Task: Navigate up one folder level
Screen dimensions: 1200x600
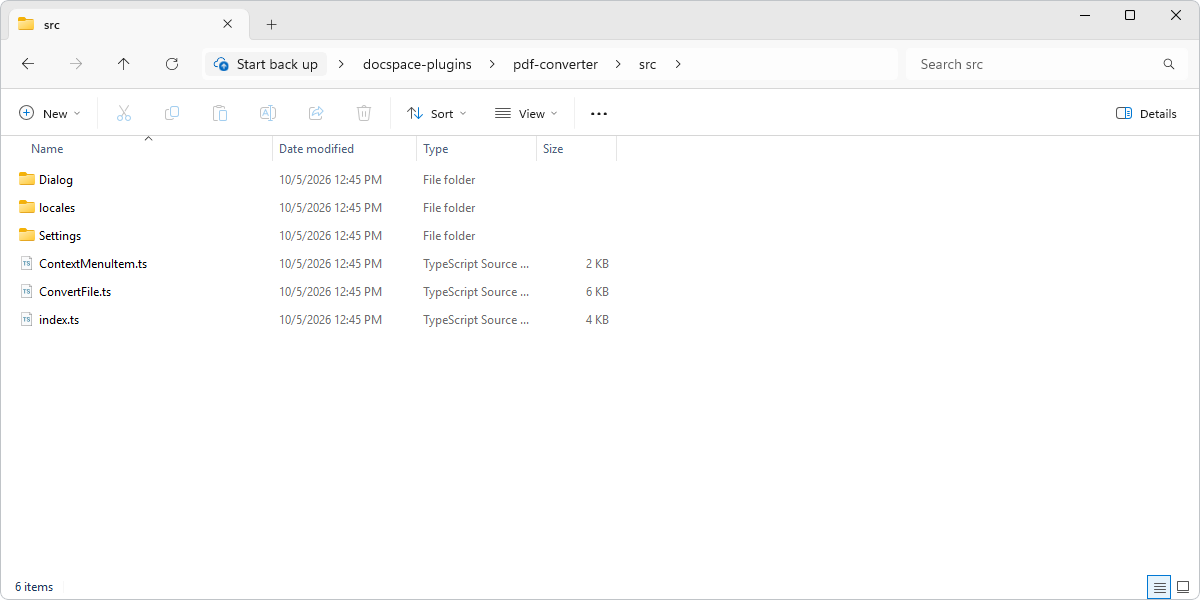Action: [x=124, y=64]
